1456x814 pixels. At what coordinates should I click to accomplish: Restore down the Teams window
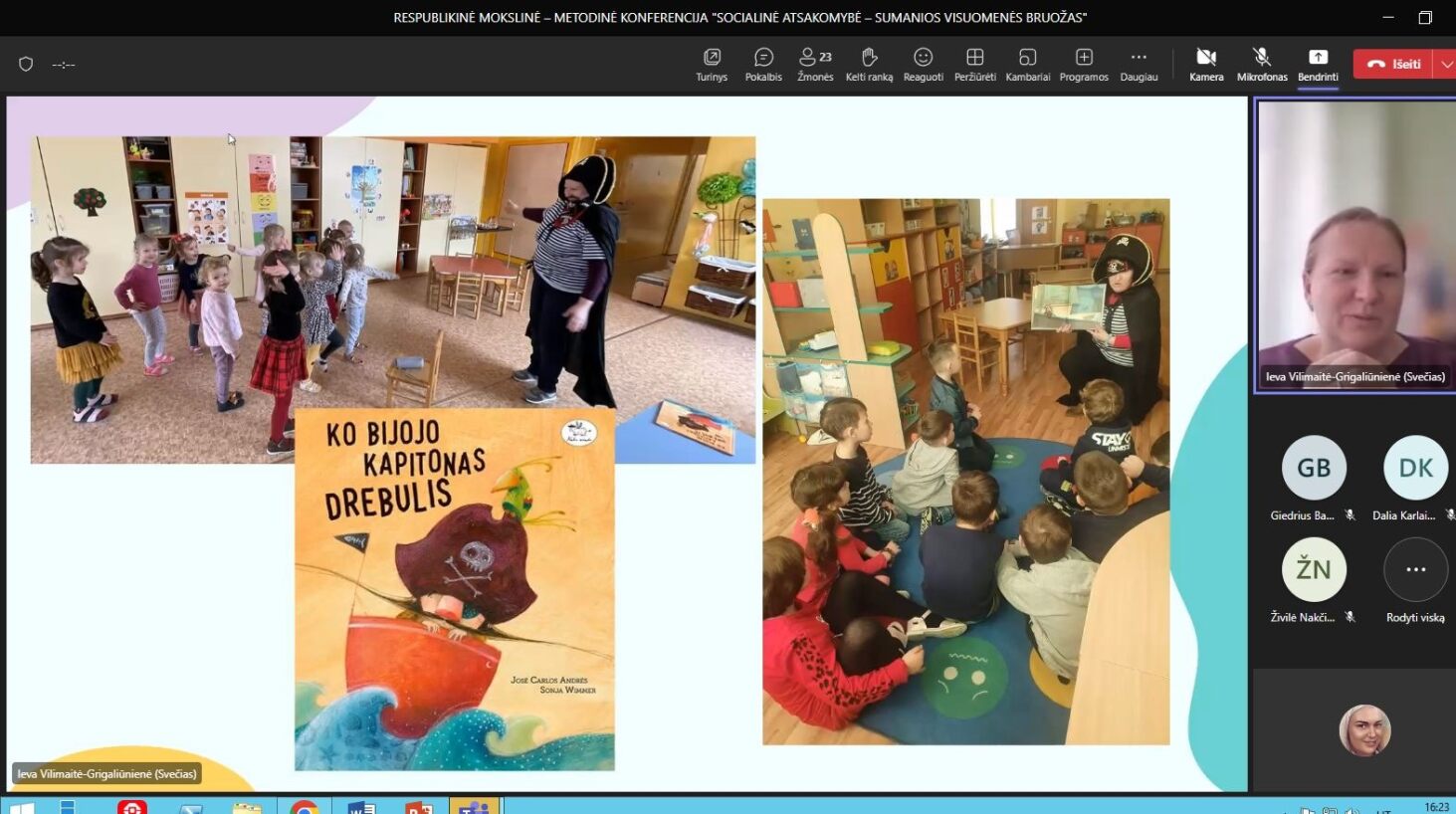point(1425,17)
